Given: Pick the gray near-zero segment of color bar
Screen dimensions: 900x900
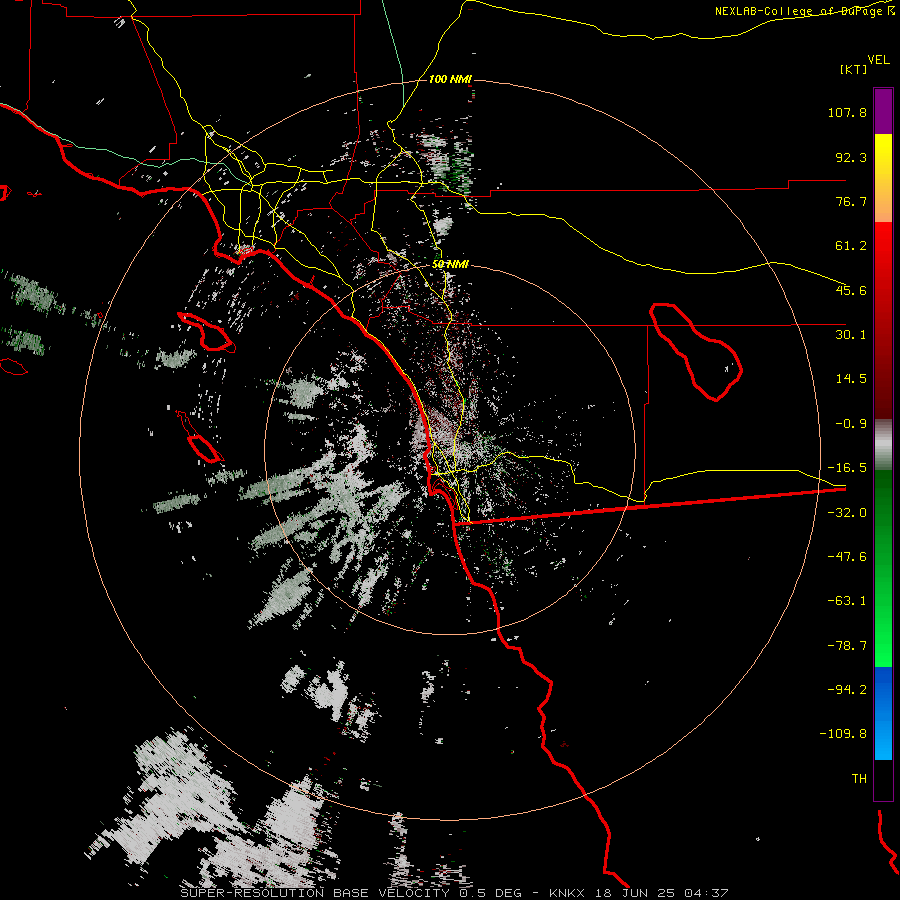Looking at the screenshot, I should click(x=883, y=445).
